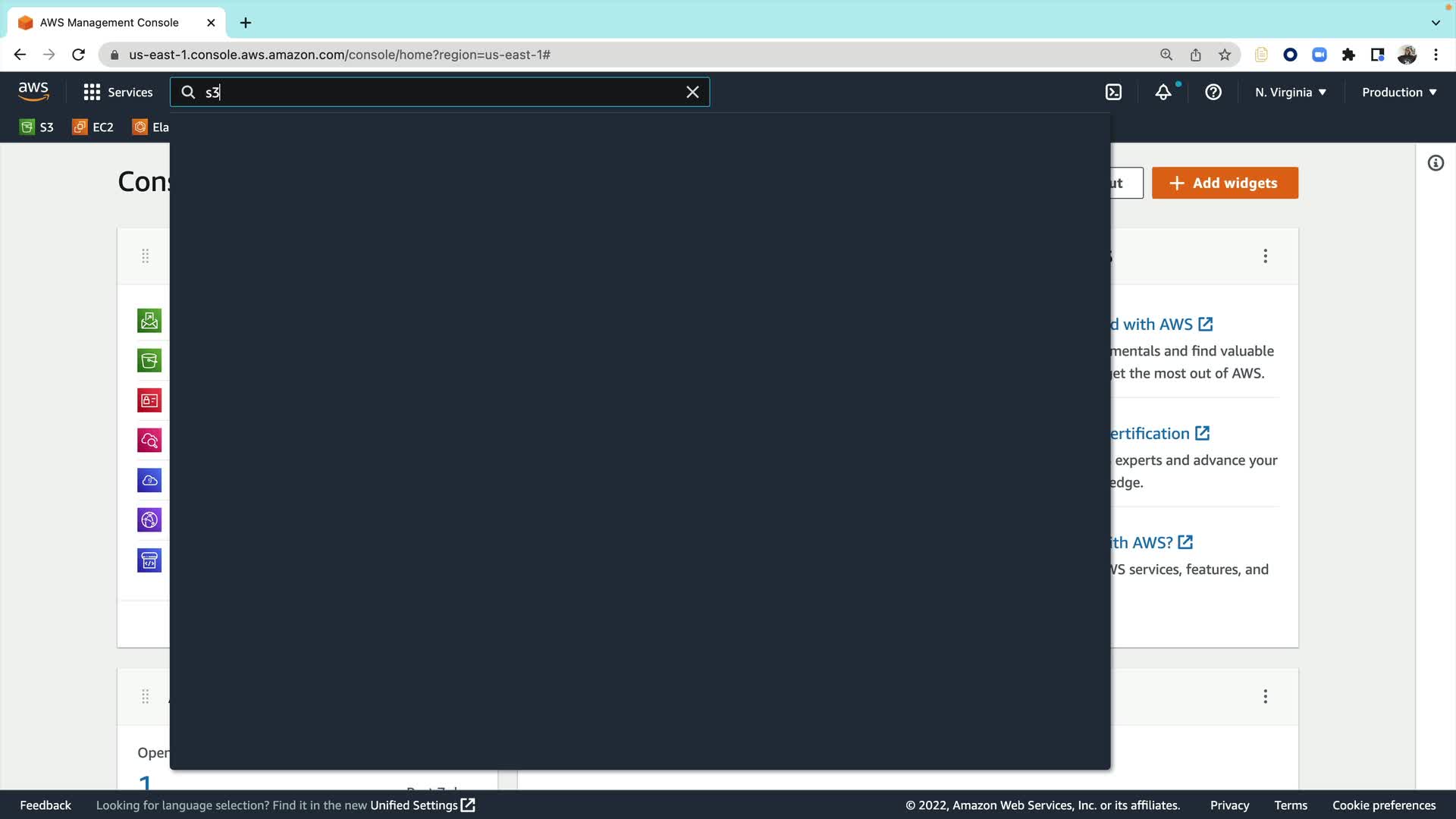Focus the search field containing s3
Viewport: 1456px width, 819px height.
440,92
